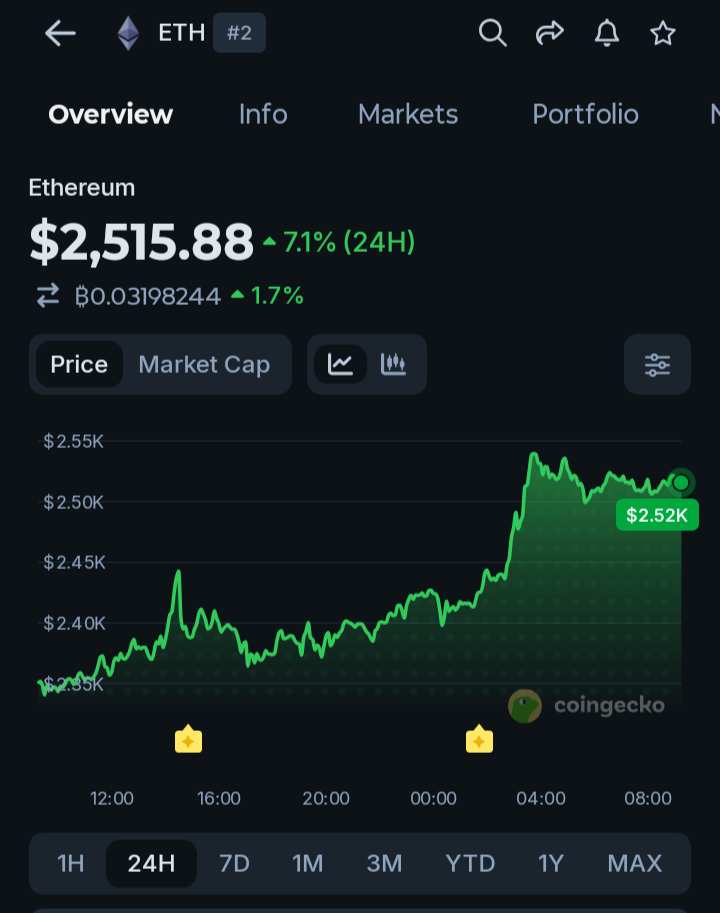Image resolution: width=720 pixels, height=913 pixels.
Task: Choose the 7D time range
Action: click(x=234, y=864)
